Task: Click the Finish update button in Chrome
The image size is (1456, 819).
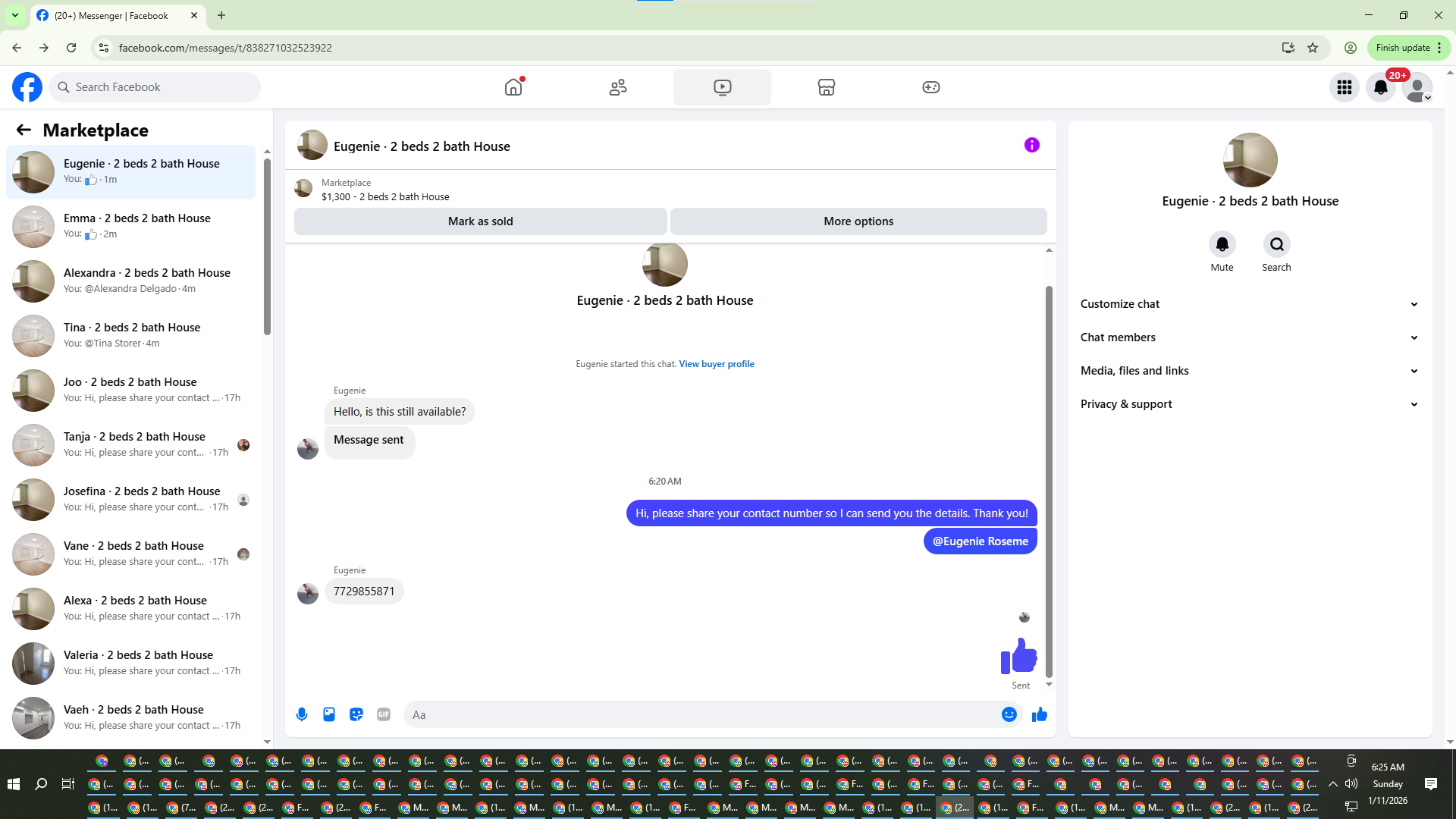Action: click(x=1408, y=48)
